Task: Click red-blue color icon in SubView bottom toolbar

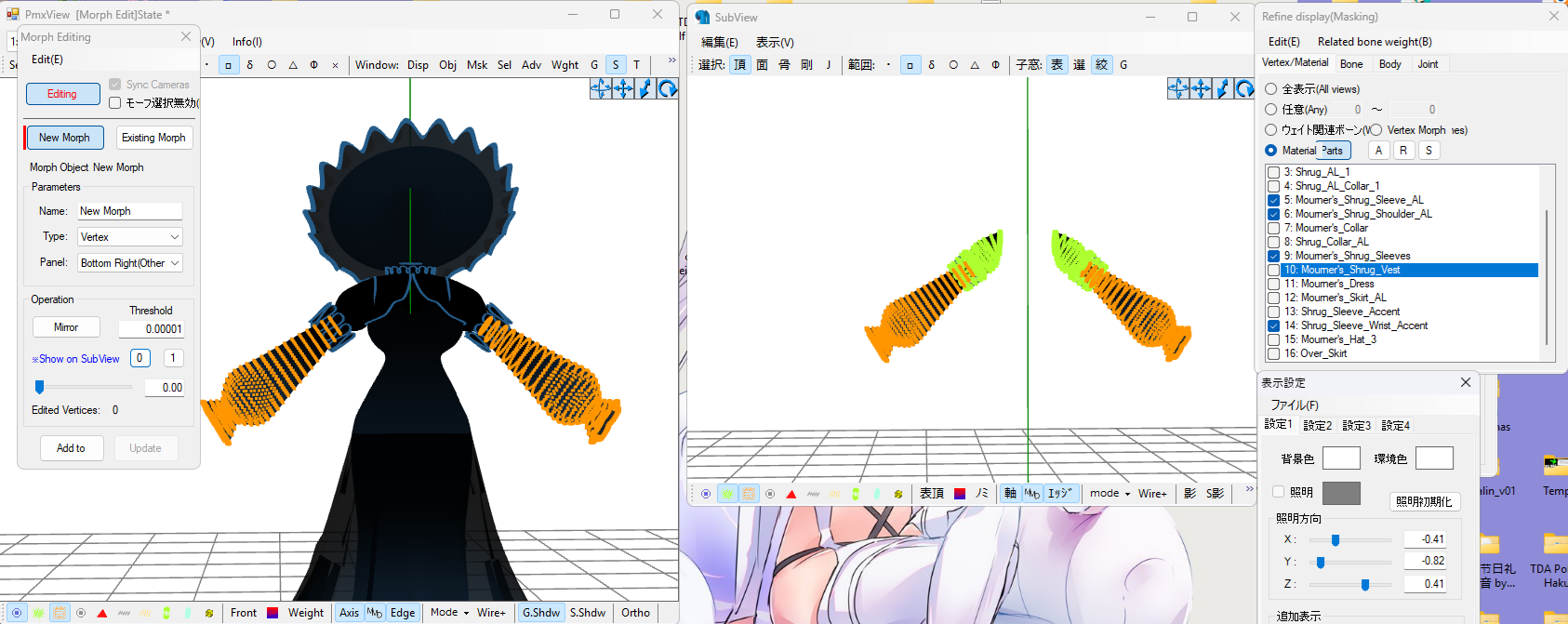Action: (960, 494)
